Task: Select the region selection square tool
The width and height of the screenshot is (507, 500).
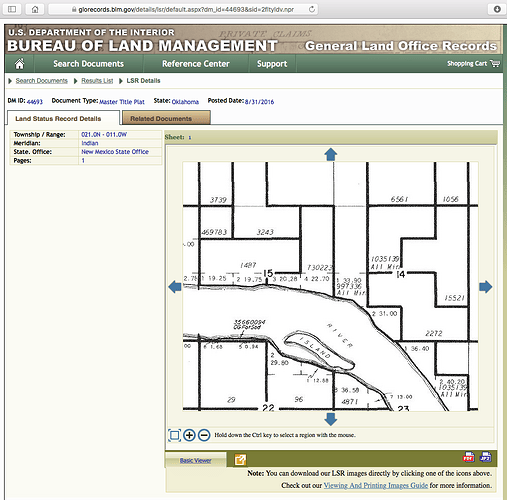Action: coord(174,435)
